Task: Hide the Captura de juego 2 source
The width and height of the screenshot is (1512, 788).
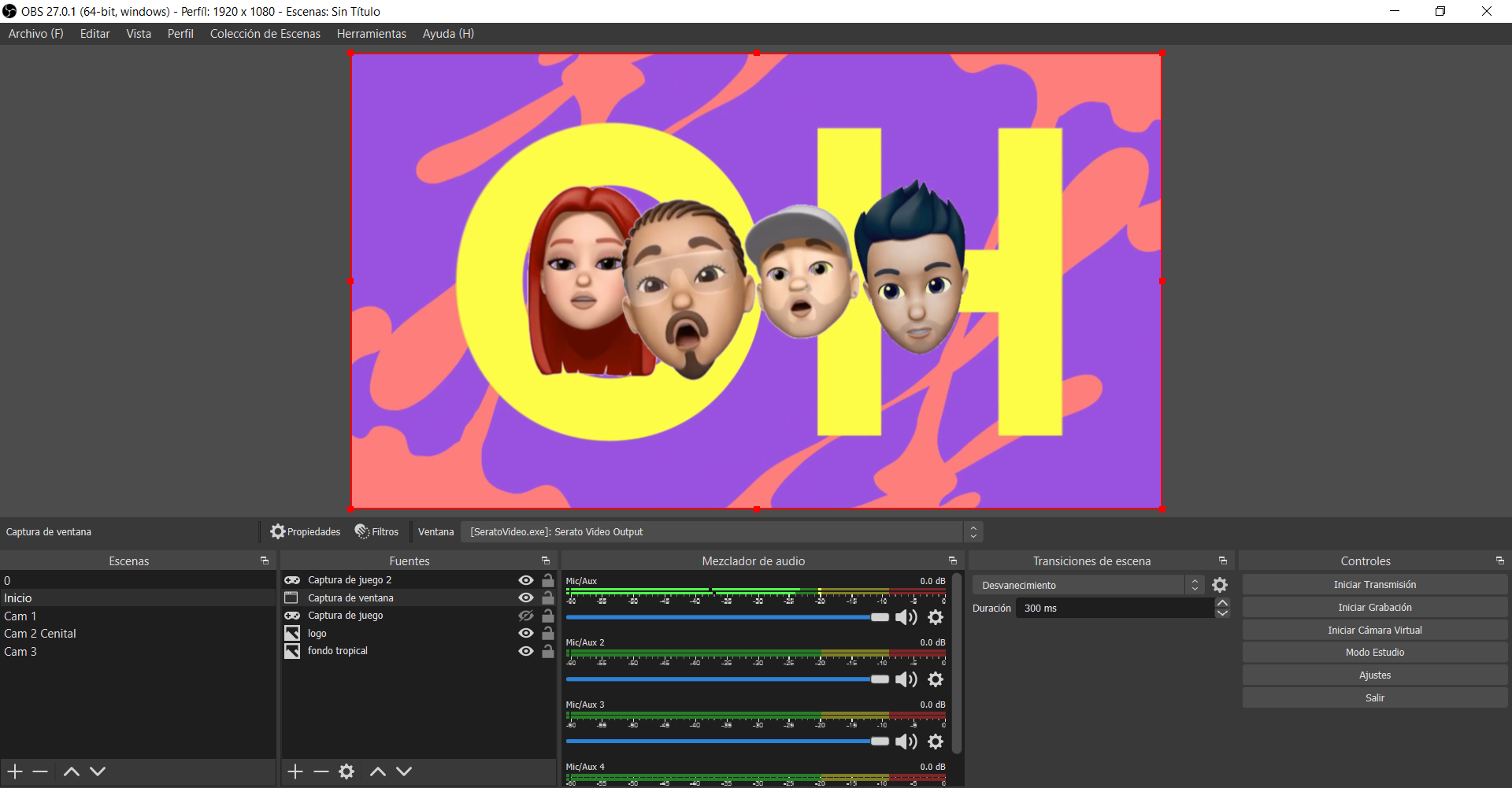Action: click(526, 580)
